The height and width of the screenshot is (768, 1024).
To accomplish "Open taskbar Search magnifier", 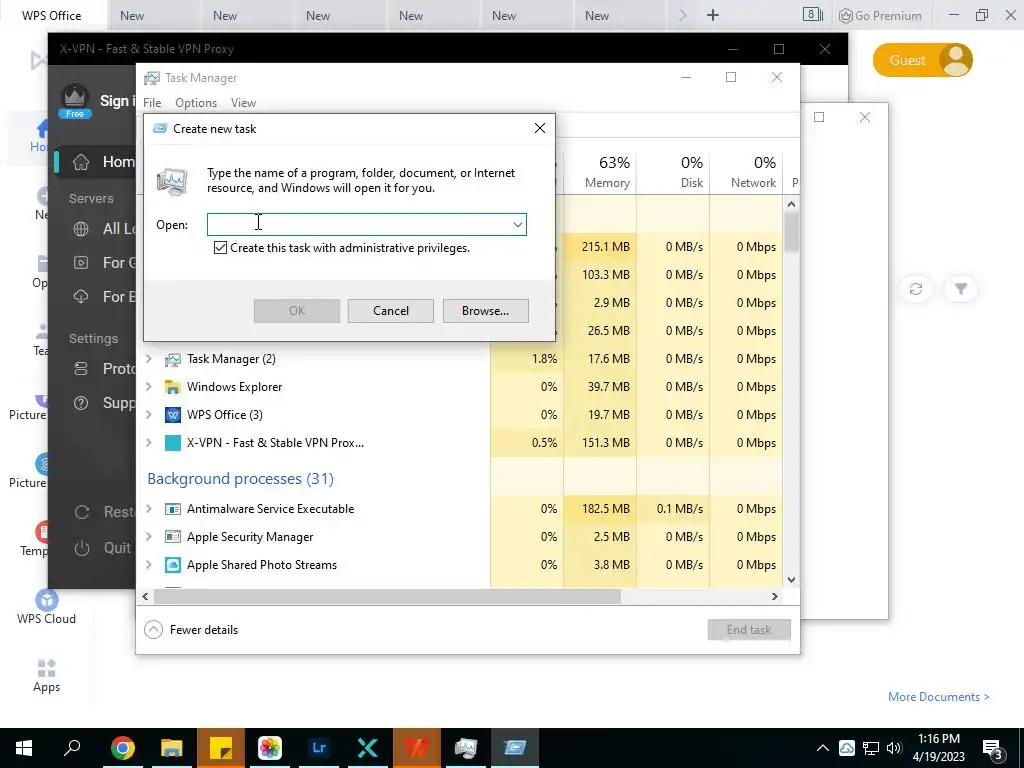I will tap(72, 748).
